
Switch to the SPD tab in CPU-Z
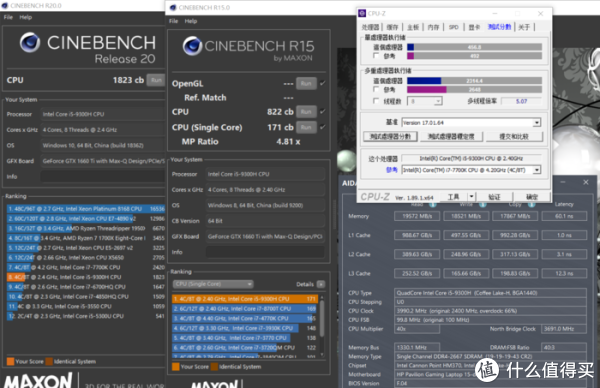pyautogui.click(x=453, y=27)
